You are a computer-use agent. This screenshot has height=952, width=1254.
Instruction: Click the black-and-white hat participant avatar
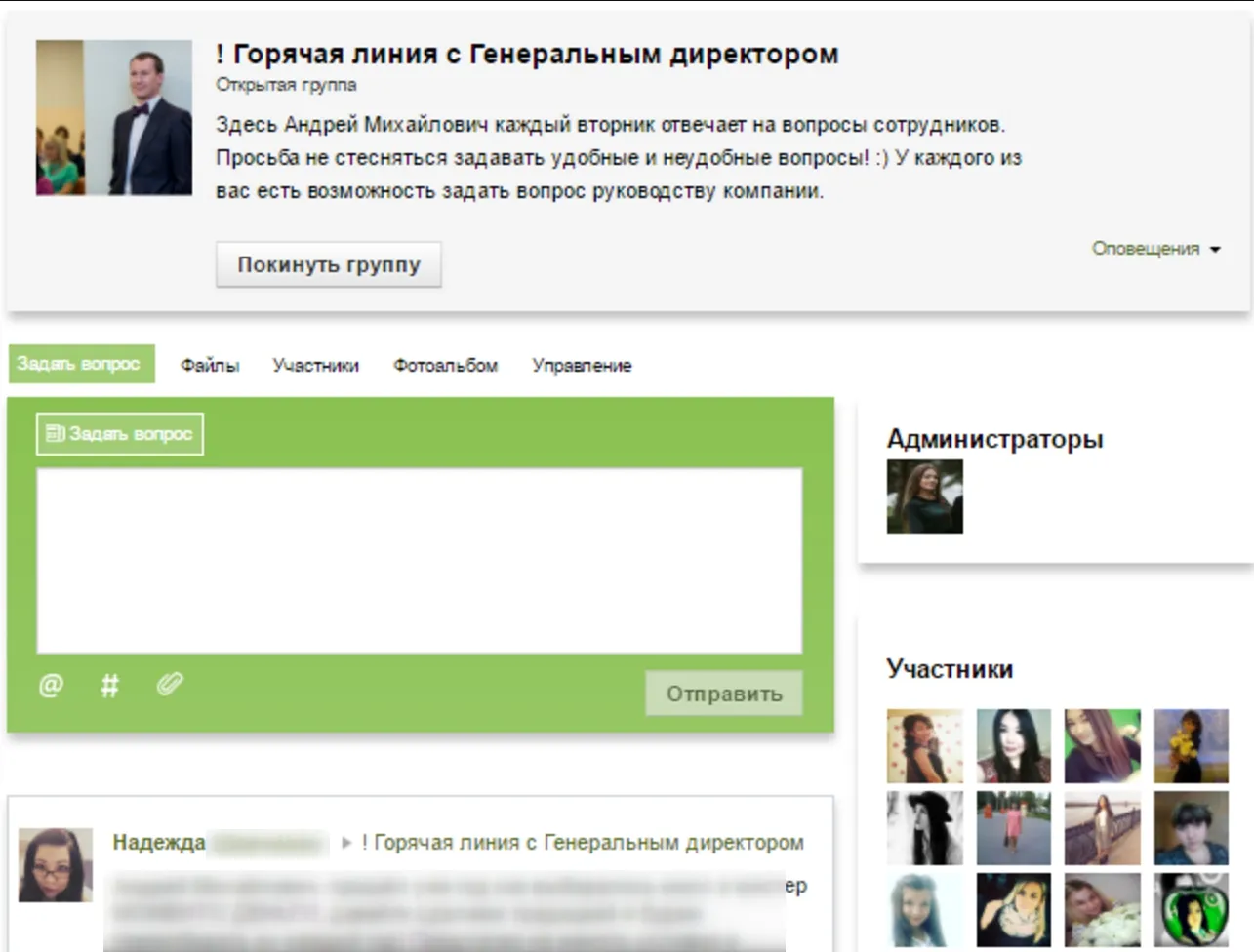tap(924, 828)
